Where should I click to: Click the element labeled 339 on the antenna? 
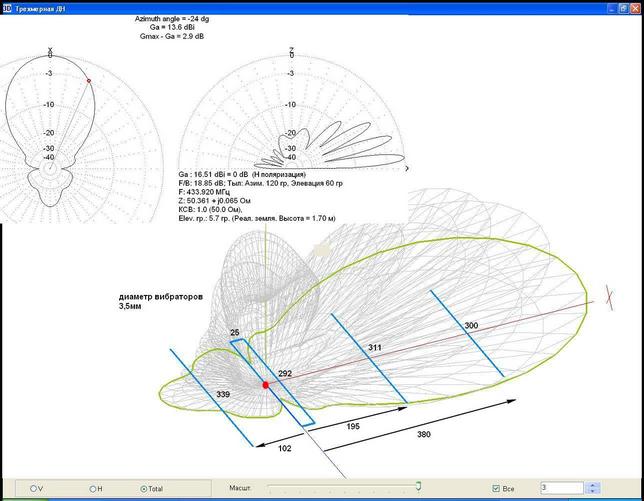224,394
